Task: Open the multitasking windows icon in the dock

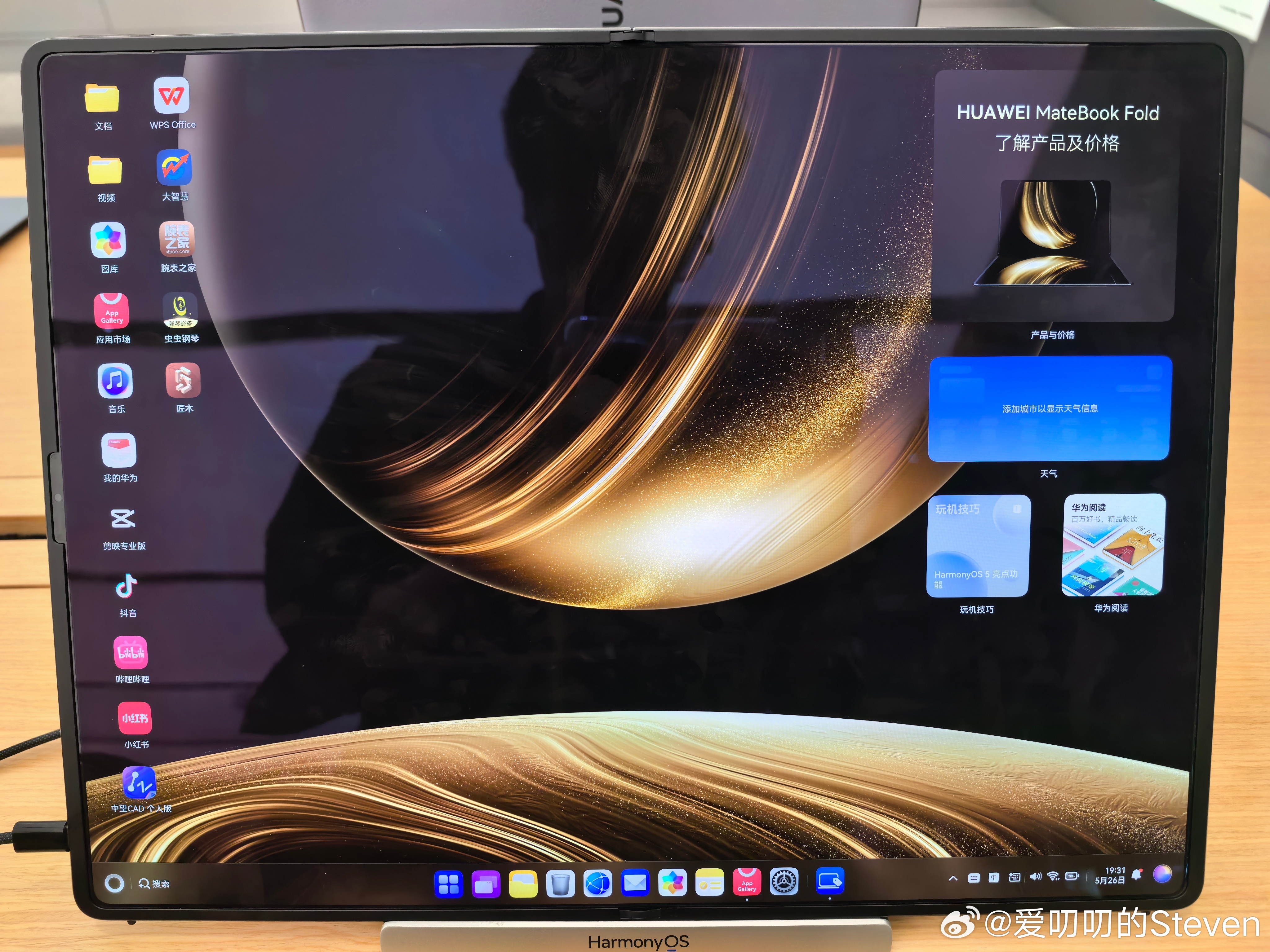Action: (x=486, y=884)
